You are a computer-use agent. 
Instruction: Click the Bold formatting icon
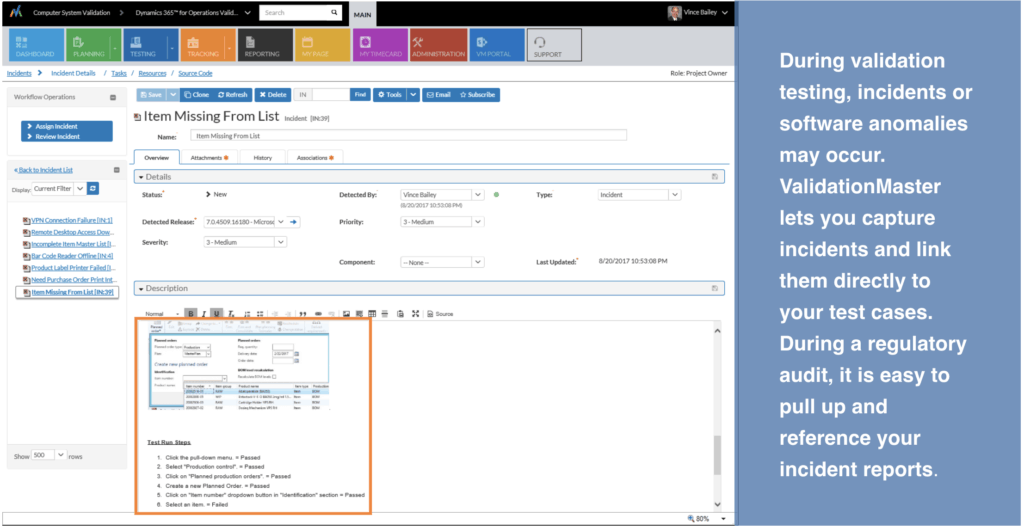tap(191, 314)
